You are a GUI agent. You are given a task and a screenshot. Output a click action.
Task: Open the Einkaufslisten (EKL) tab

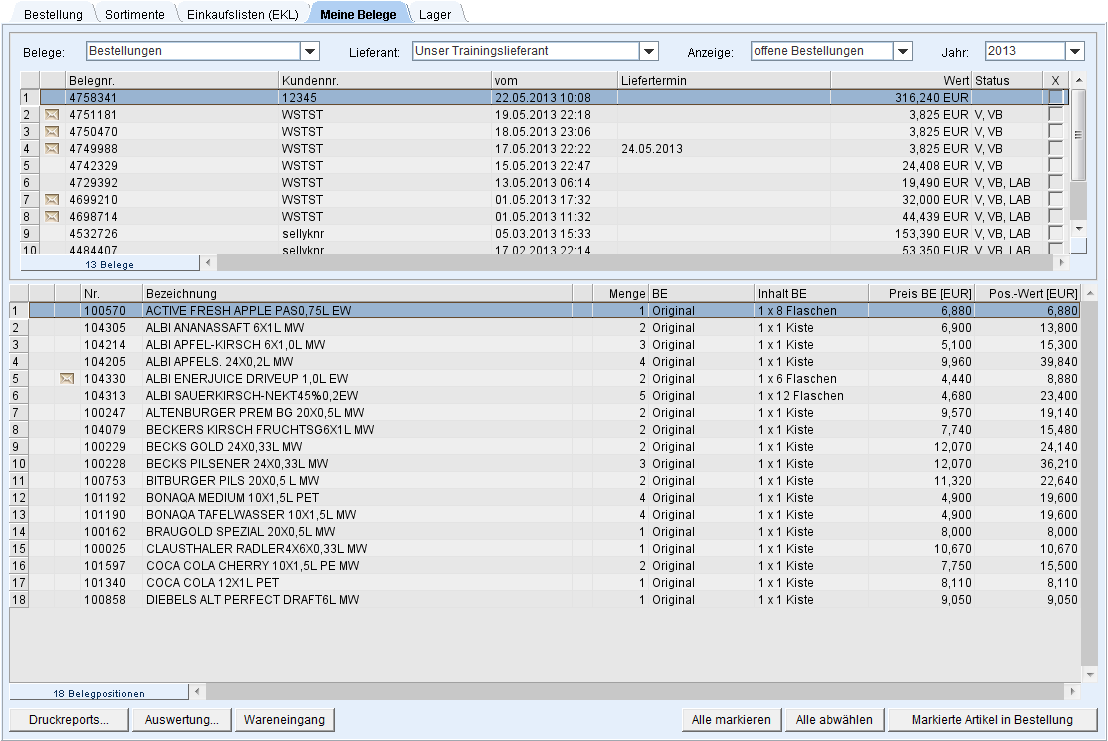(242, 15)
